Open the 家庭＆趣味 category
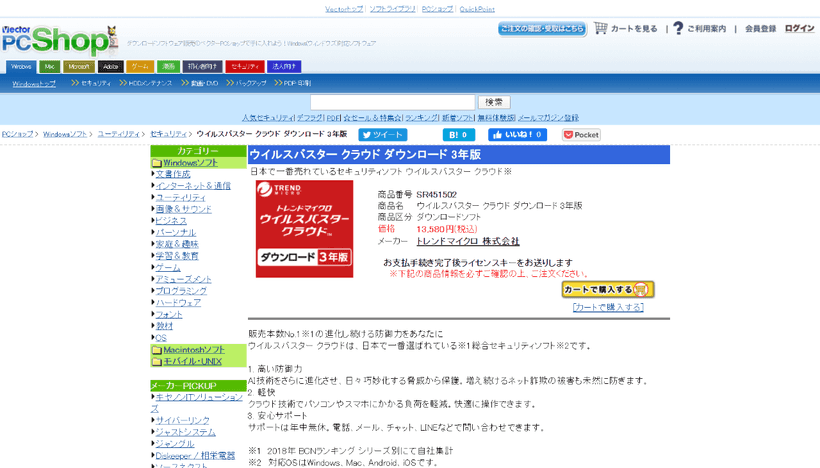Image resolution: width=820 pixels, height=468 pixels. pos(177,244)
